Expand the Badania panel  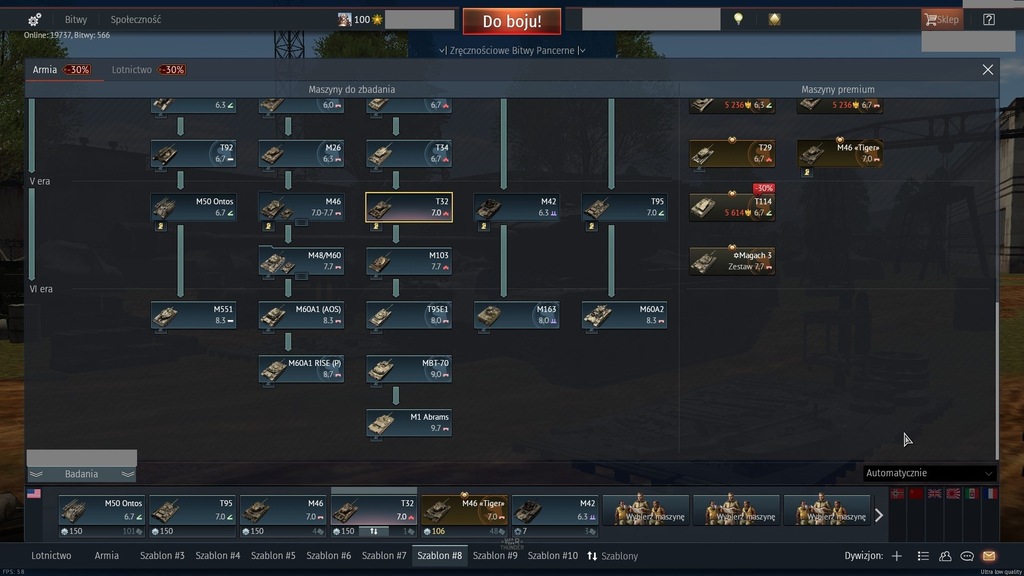(82, 474)
